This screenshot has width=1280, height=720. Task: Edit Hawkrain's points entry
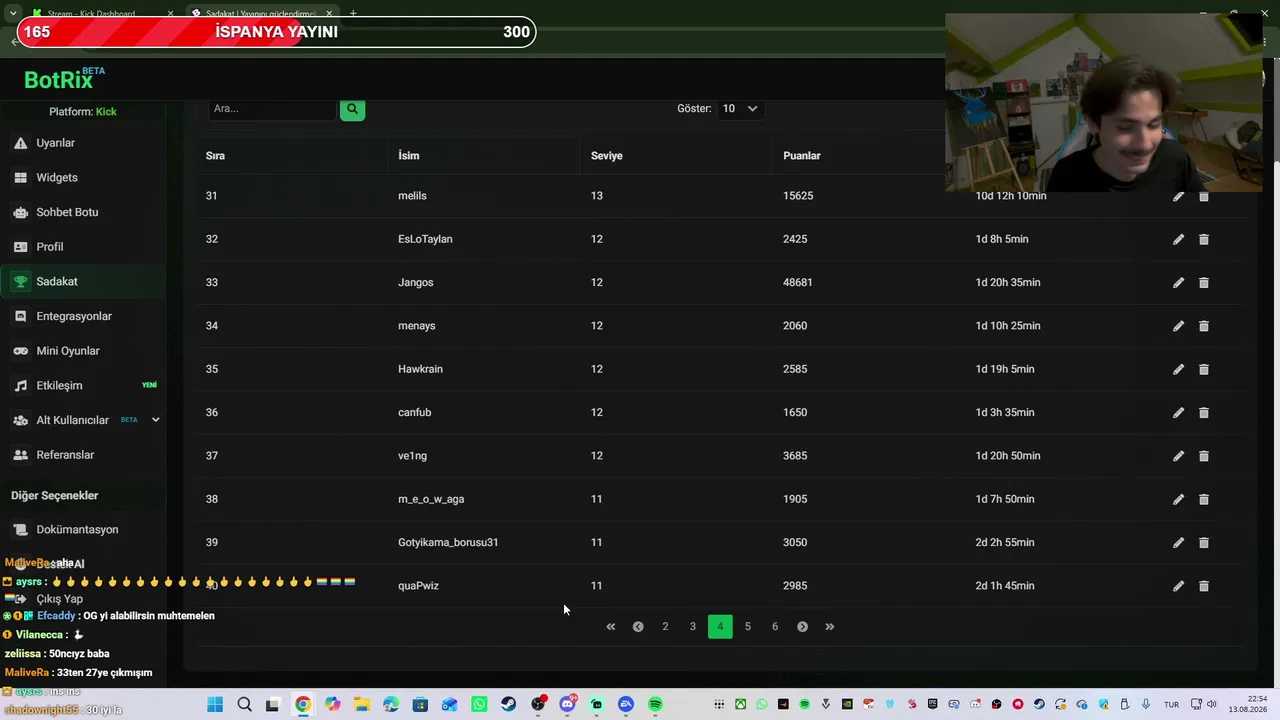(1178, 369)
